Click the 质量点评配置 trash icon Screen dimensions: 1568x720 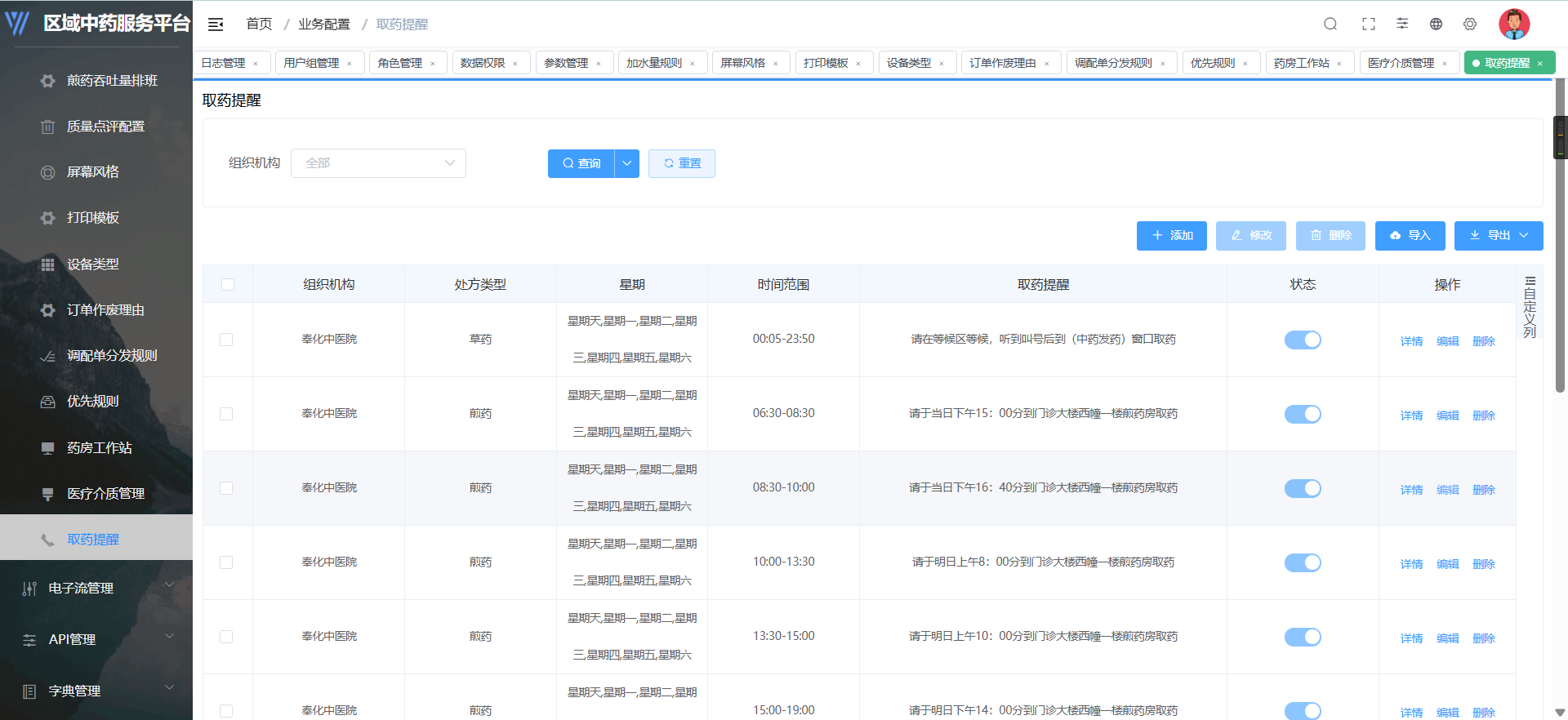(x=48, y=127)
